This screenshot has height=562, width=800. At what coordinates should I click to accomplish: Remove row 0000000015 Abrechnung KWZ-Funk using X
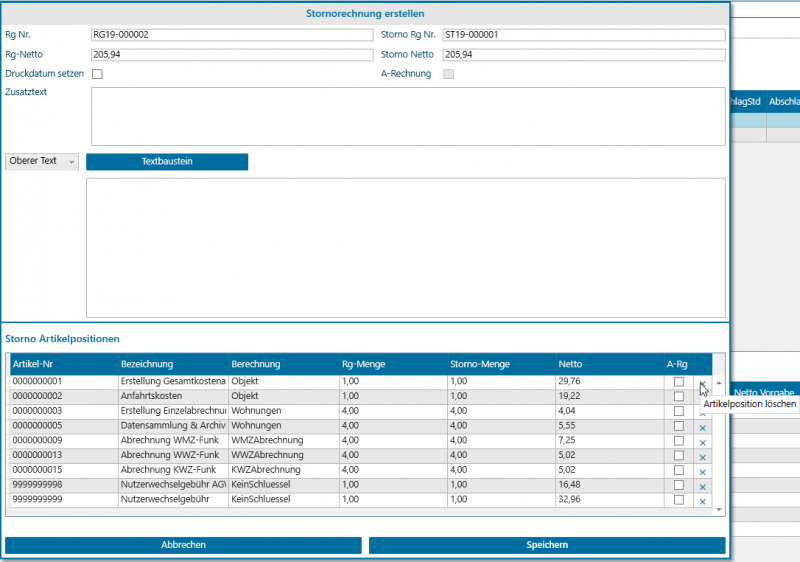pyautogui.click(x=703, y=472)
